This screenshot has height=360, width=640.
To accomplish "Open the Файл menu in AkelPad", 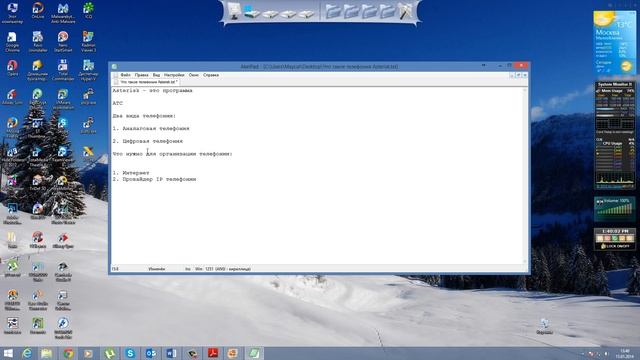I will pos(125,75).
